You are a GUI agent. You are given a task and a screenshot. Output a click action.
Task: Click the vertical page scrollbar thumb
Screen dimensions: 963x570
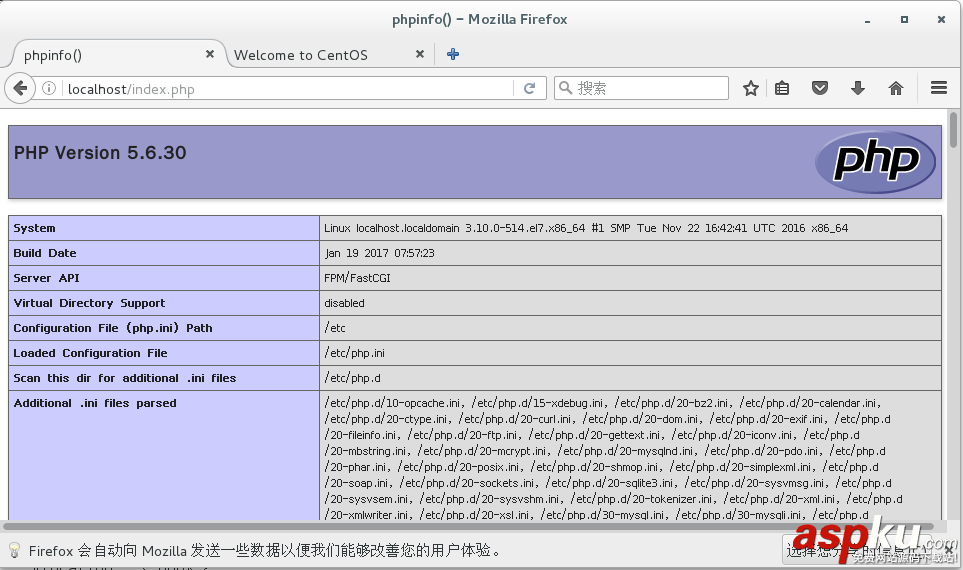coord(953,130)
